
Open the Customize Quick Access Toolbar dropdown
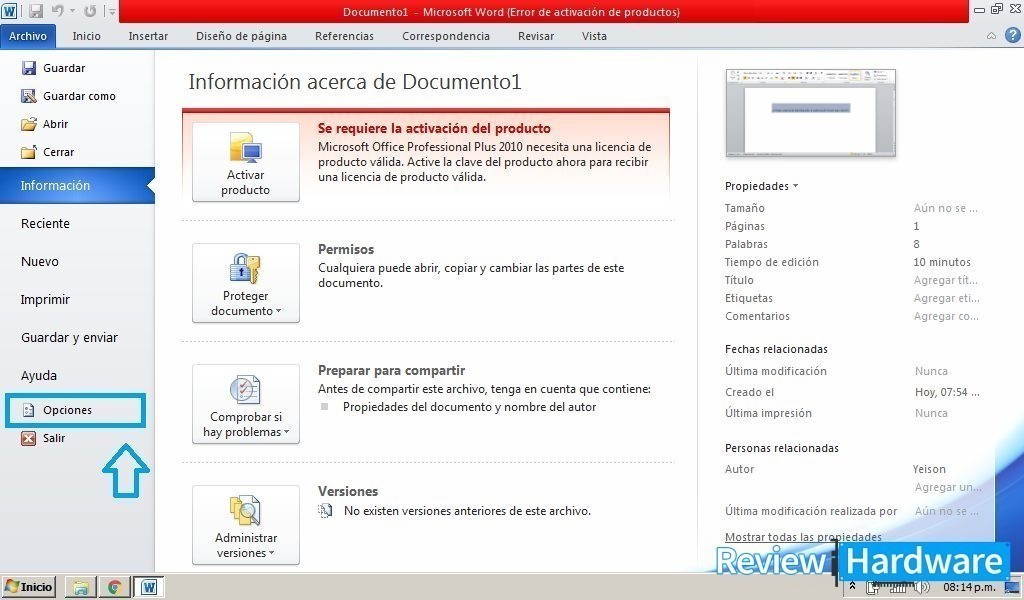click(112, 12)
